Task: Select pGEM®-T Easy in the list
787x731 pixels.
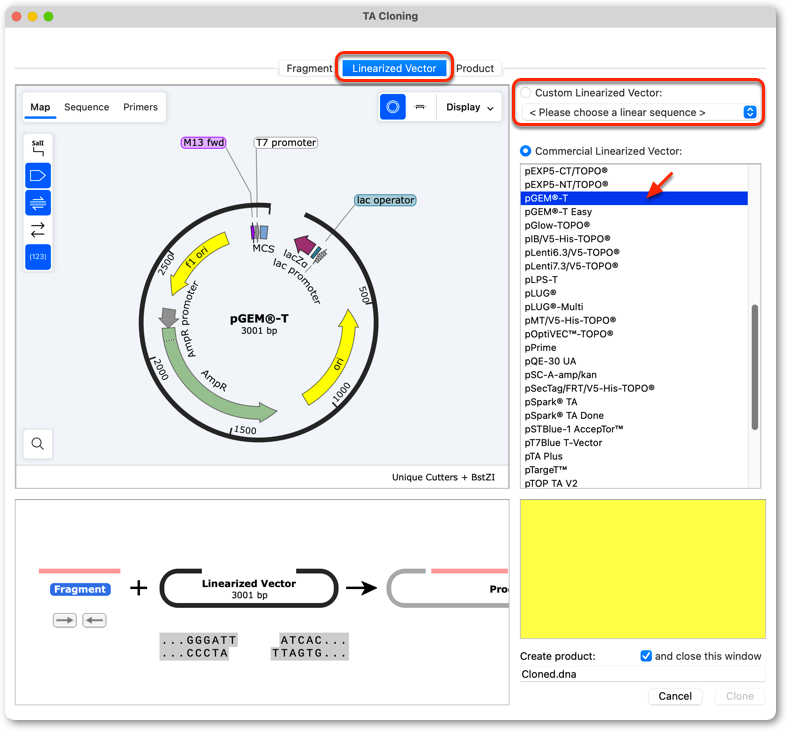Action: click(634, 212)
